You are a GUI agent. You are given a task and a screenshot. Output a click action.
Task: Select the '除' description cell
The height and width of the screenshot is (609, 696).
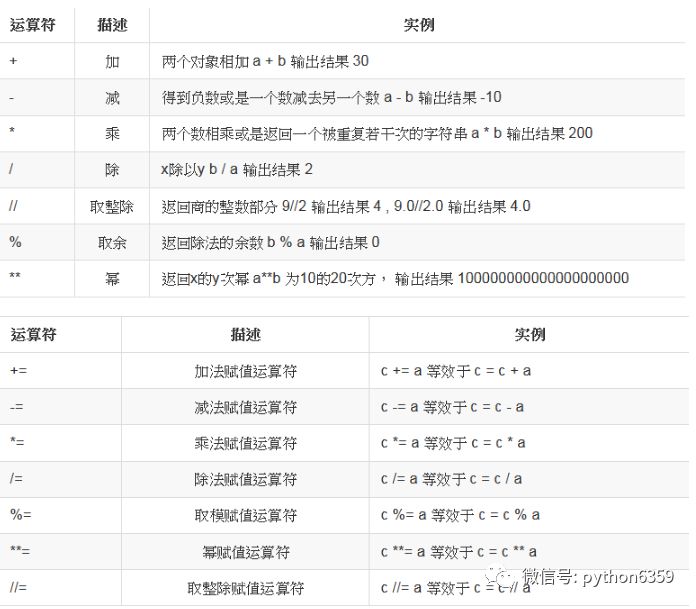point(112,170)
